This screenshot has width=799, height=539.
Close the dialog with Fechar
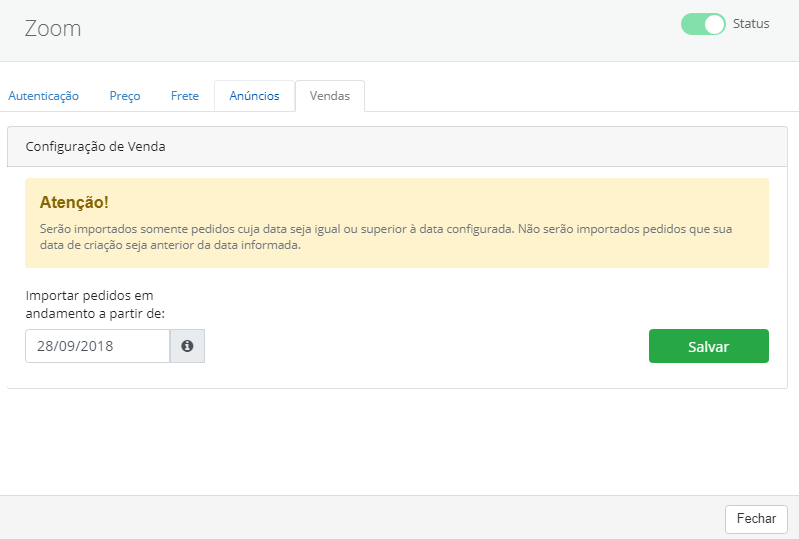756,519
